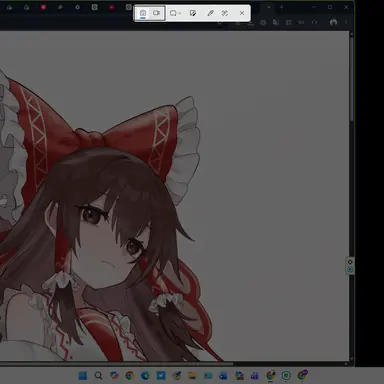Click the upper side-panel gear button
Image resolution: width=384 pixels, height=384 pixels.
350,262
